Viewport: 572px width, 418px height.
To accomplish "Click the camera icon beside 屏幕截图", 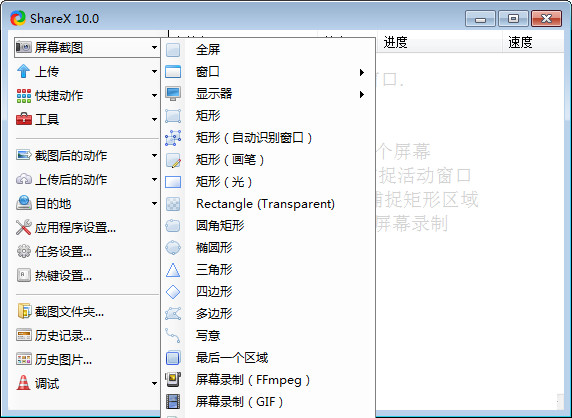I will click(x=24, y=47).
